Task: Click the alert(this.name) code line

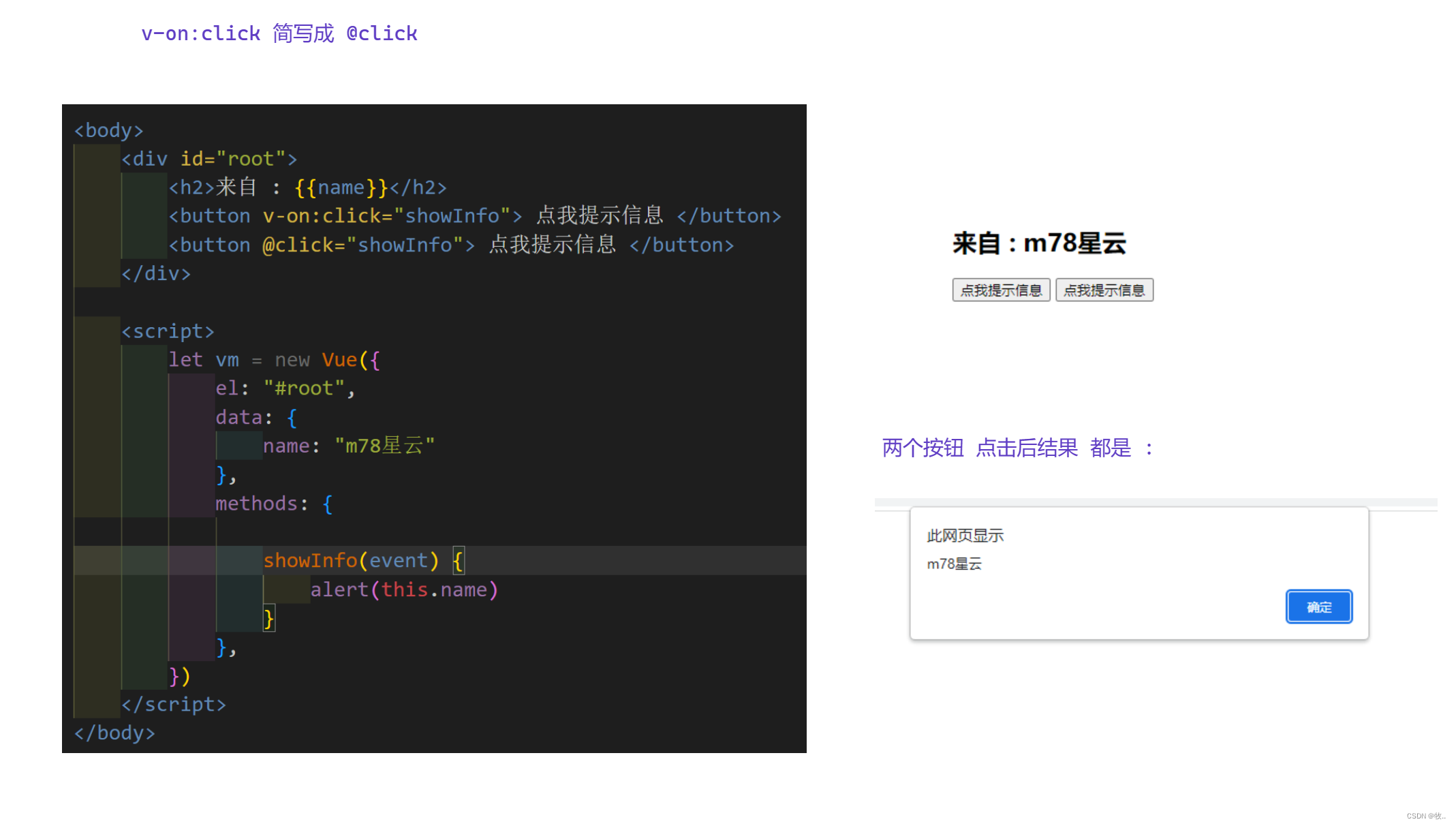Action: coord(404,590)
